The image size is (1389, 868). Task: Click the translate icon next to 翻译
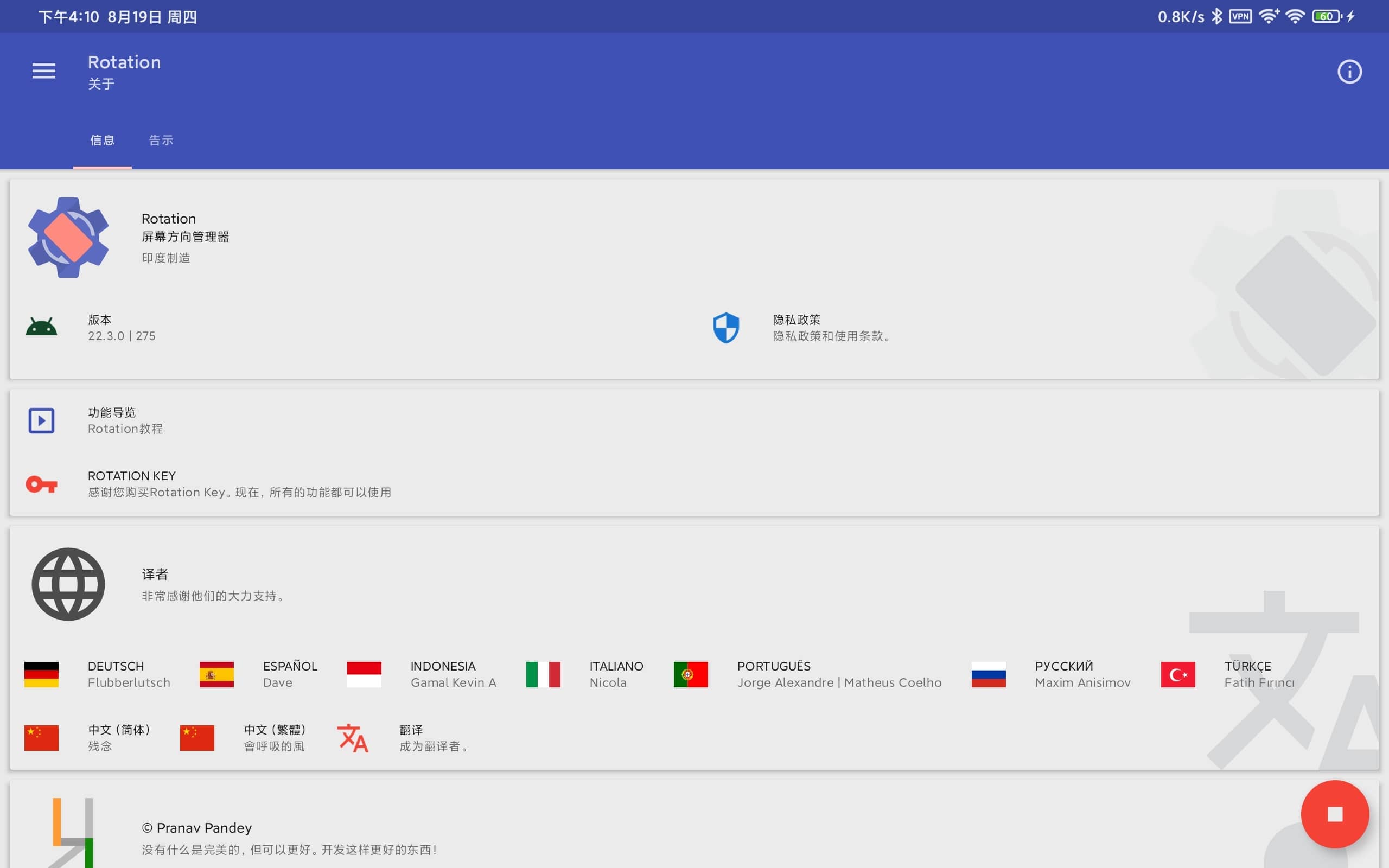pos(354,738)
